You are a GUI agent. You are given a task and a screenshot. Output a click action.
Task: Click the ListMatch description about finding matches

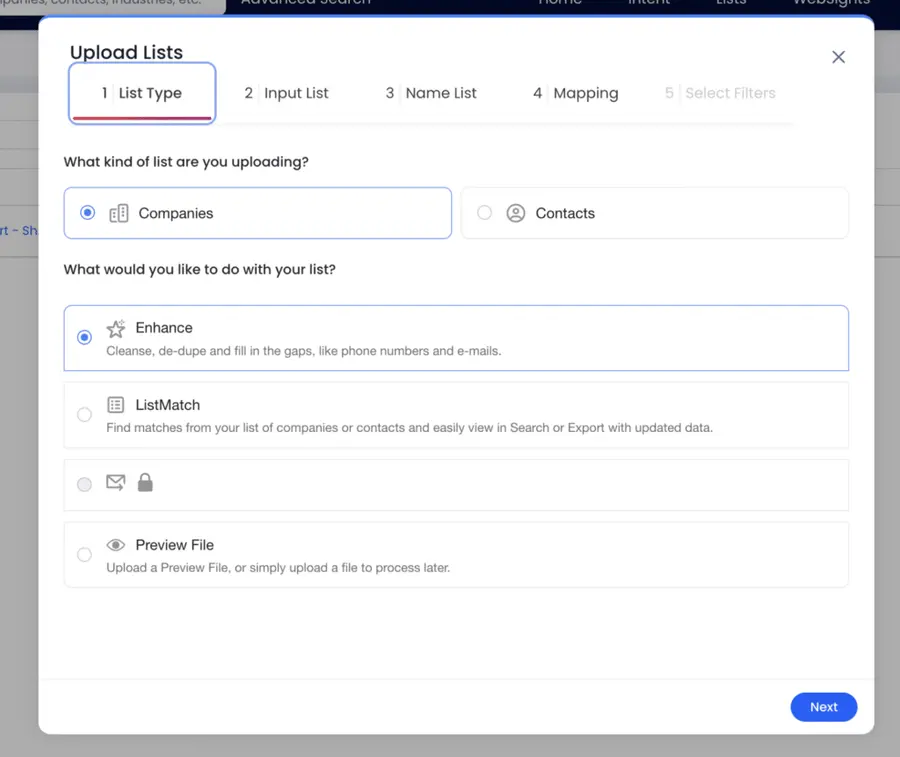click(409, 428)
